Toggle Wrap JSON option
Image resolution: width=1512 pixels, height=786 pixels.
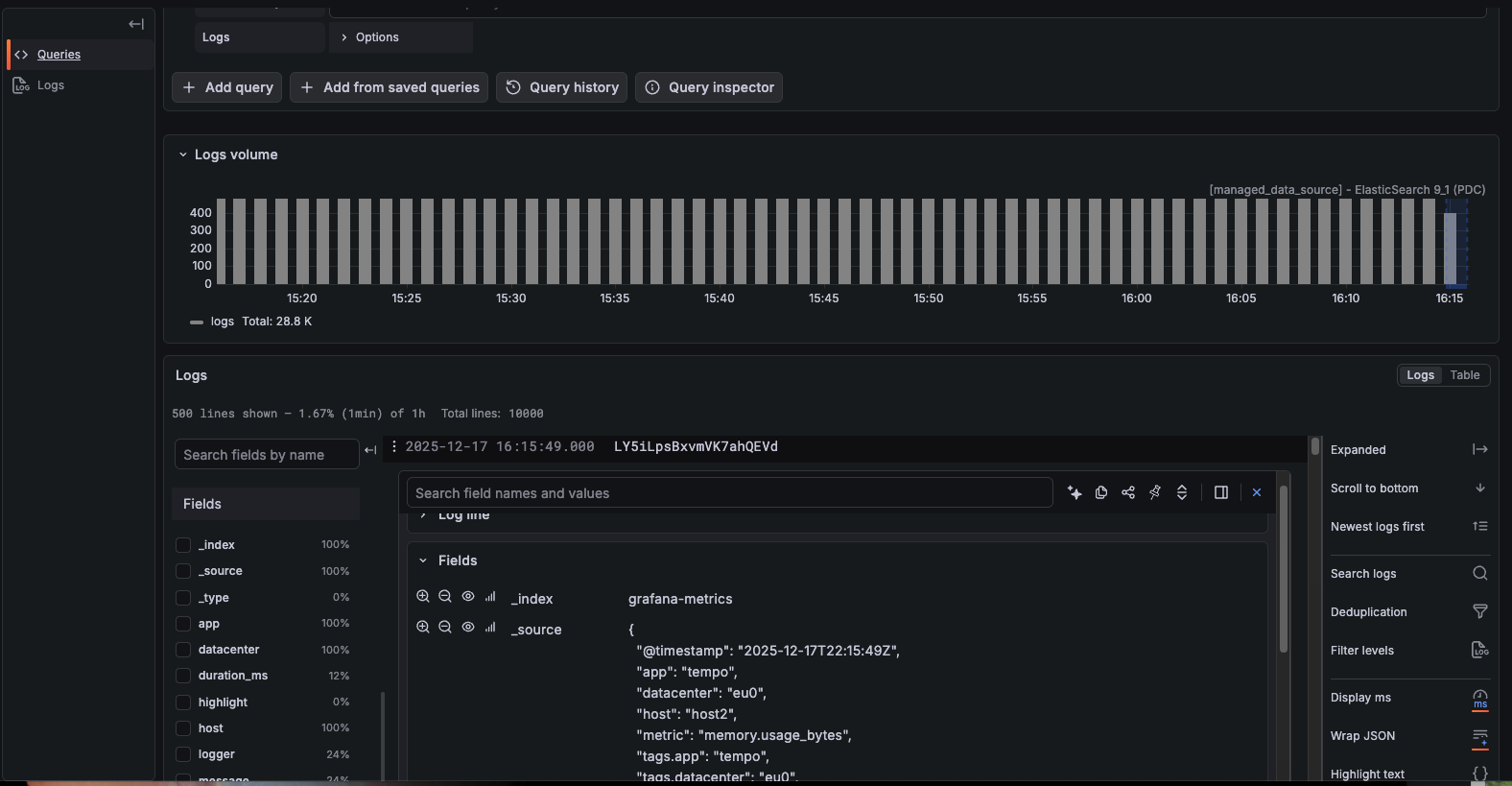[x=1480, y=737]
